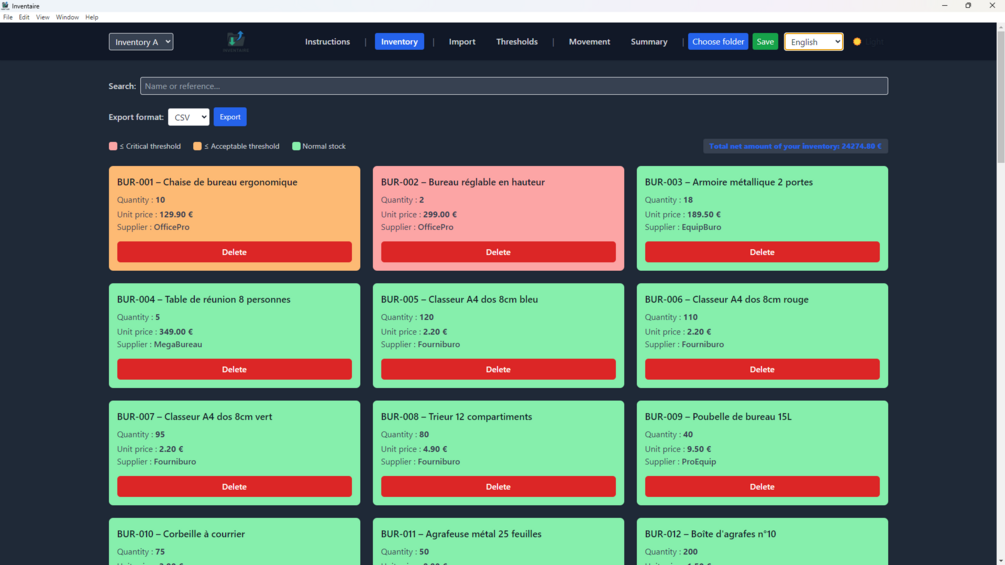Click the BUR-009 Poubelle de bureau title
Screen dimensions: 1005x565
(x=718, y=416)
